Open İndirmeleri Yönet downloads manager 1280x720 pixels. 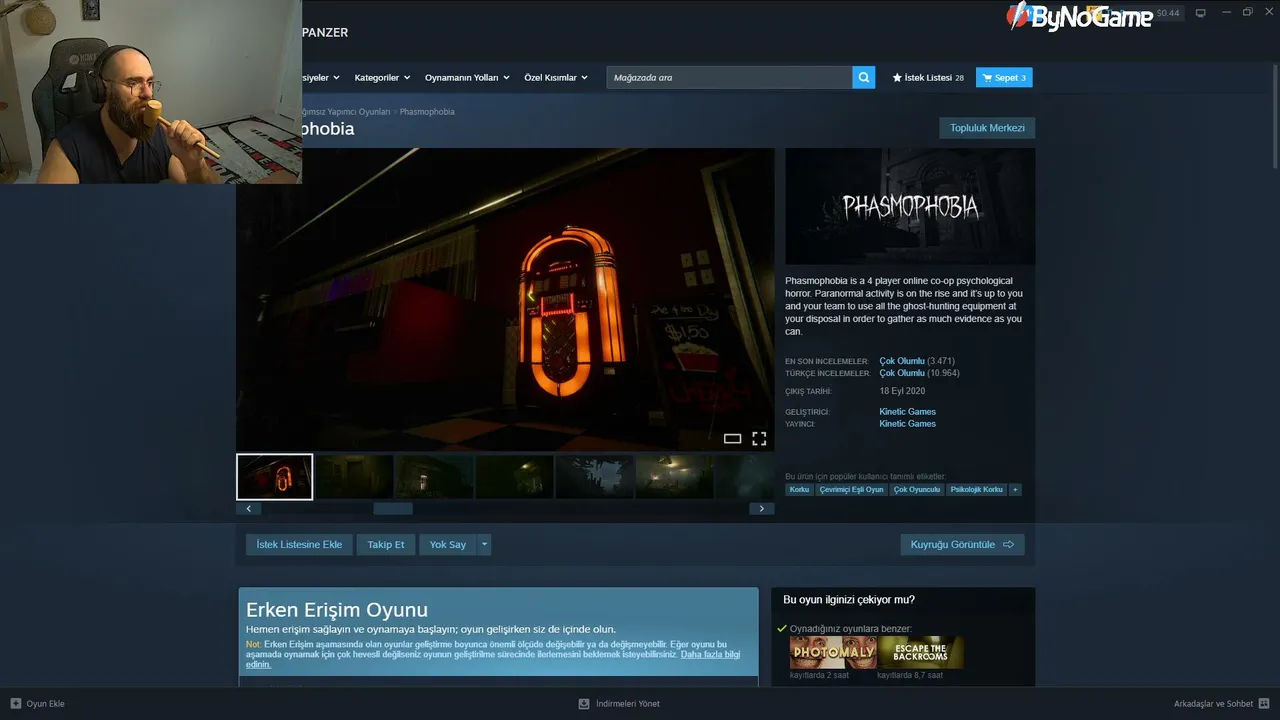pyautogui.click(x=619, y=704)
